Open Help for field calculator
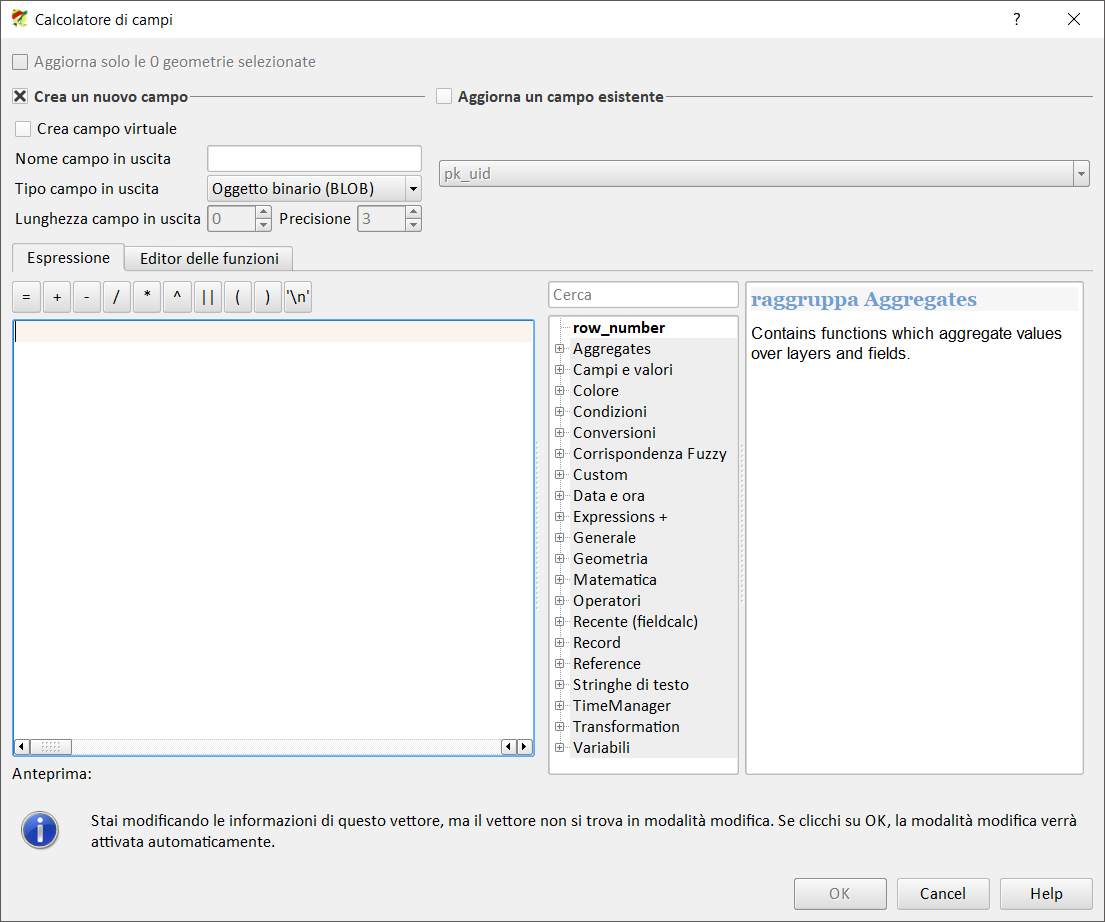The image size is (1105, 922). tap(1046, 894)
